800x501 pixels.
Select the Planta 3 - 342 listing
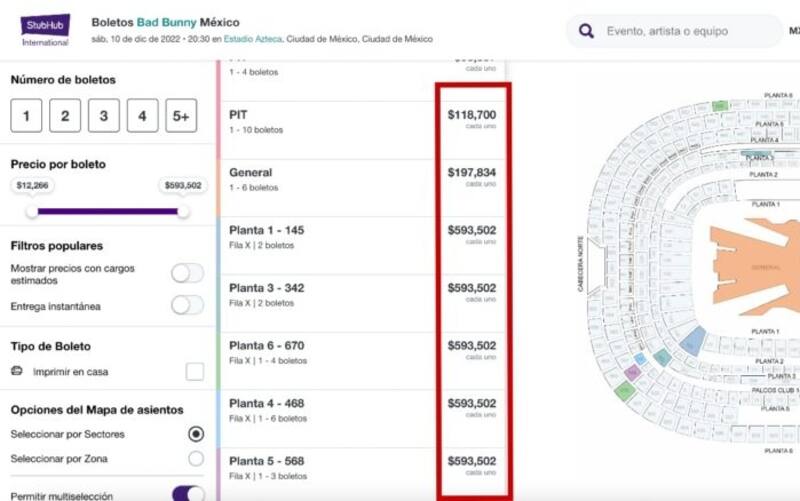[330, 295]
